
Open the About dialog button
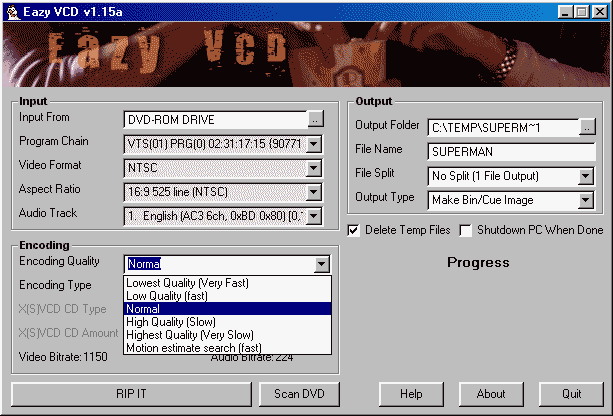pos(491,394)
